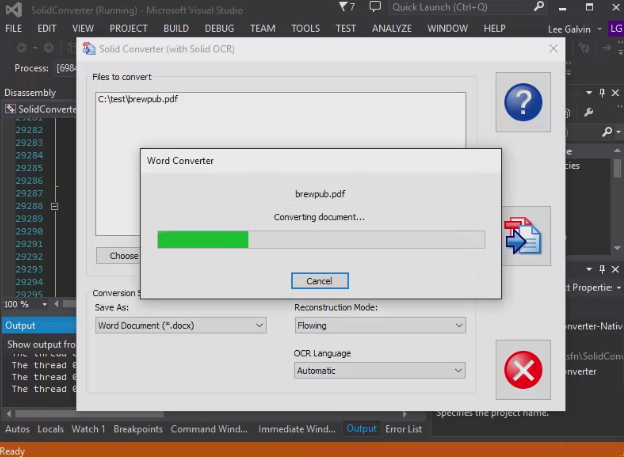
Task: Click the navigate backward toolbar arrow
Action: click(22, 48)
